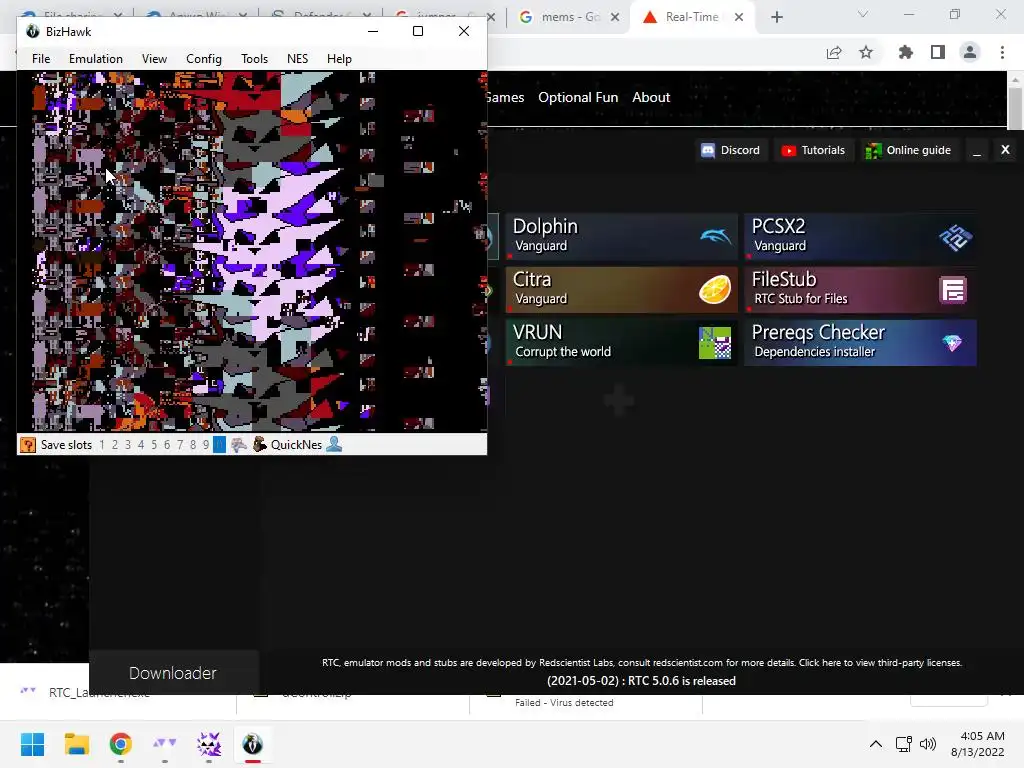
Task: Open the Downloader section in RTC launcher
Action: pyautogui.click(x=173, y=673)
